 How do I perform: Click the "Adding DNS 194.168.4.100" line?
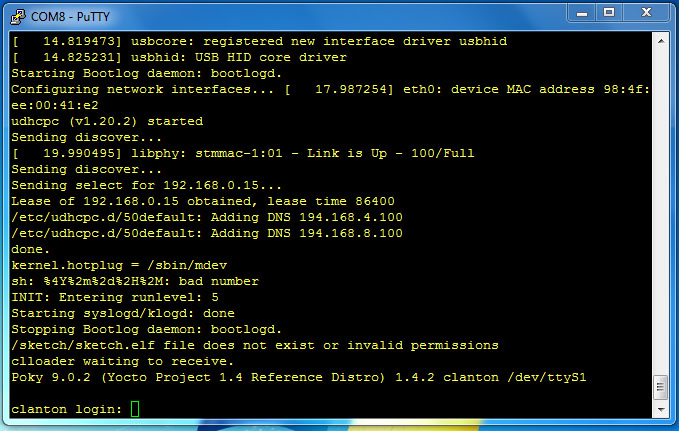[x=206, y=217]
